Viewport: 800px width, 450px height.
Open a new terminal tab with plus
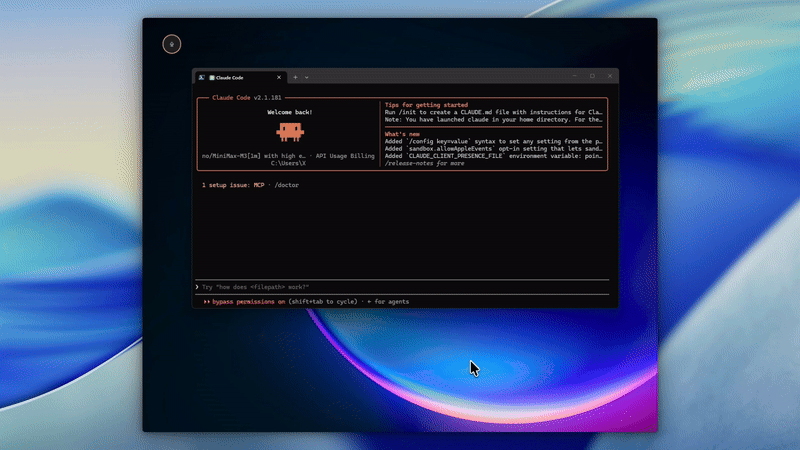295,78
